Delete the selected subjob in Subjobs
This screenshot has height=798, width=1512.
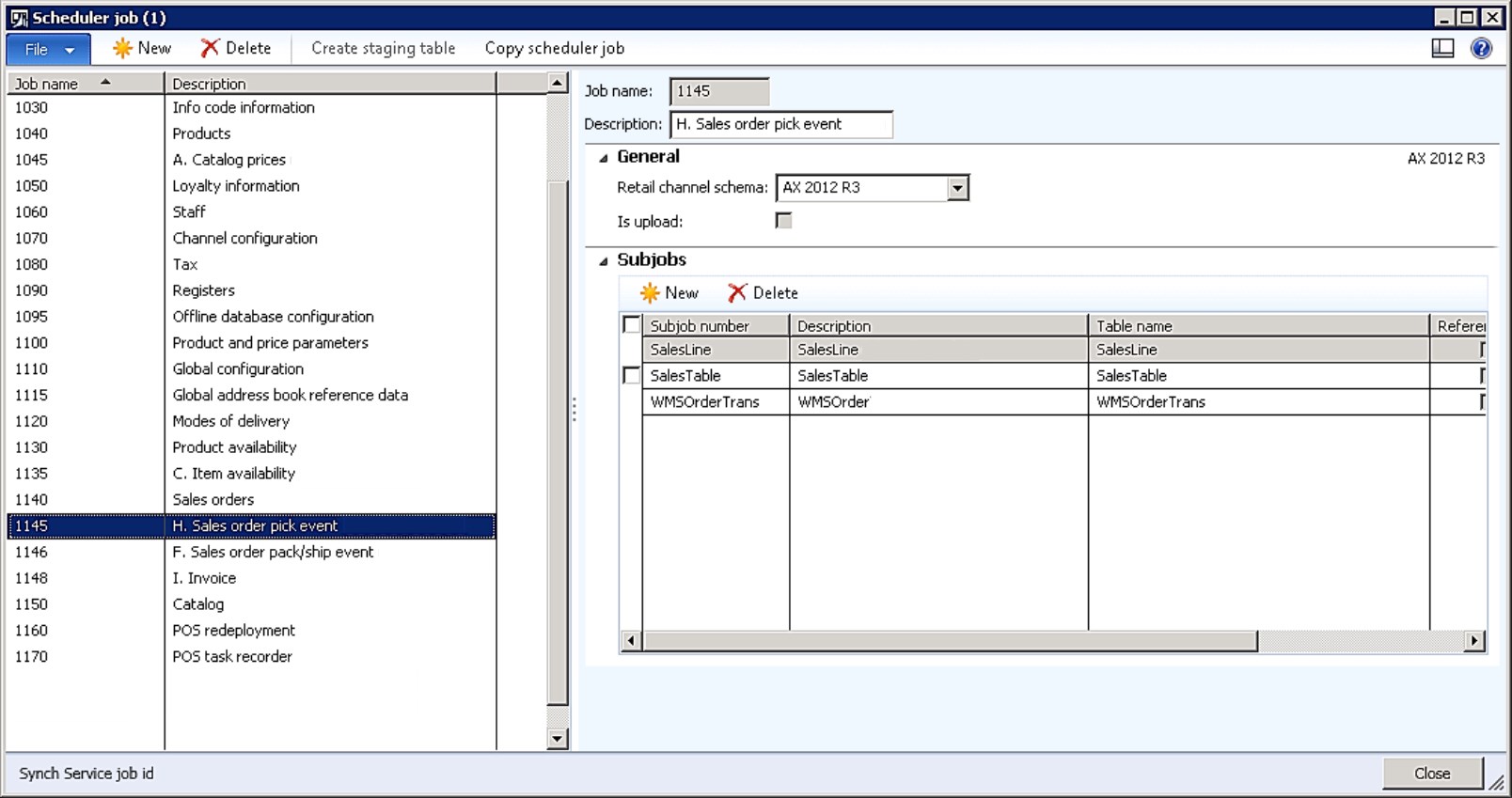763,293
